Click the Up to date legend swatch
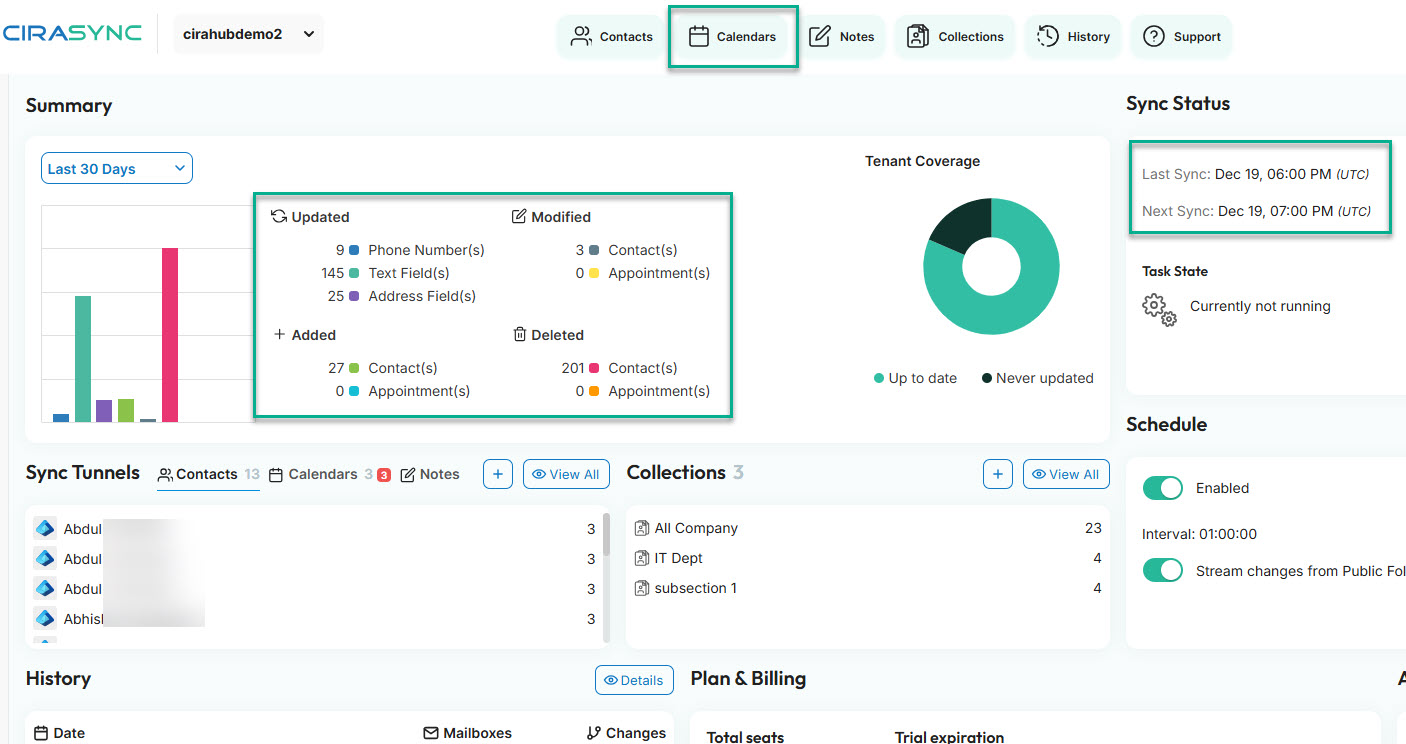The image size is (1406, 744). point(879,378)
